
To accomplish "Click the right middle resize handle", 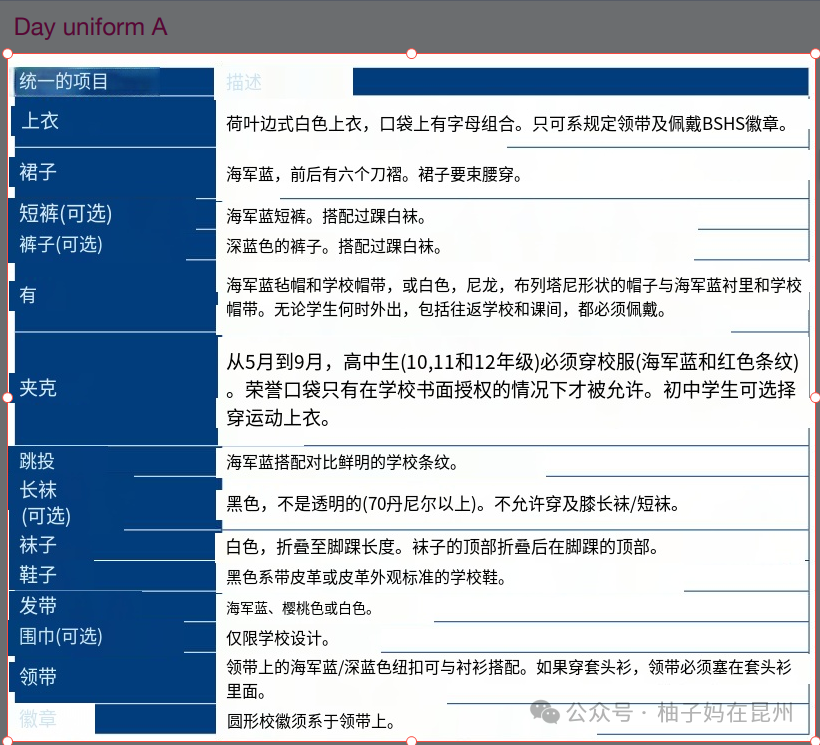I will click(814, 397).
